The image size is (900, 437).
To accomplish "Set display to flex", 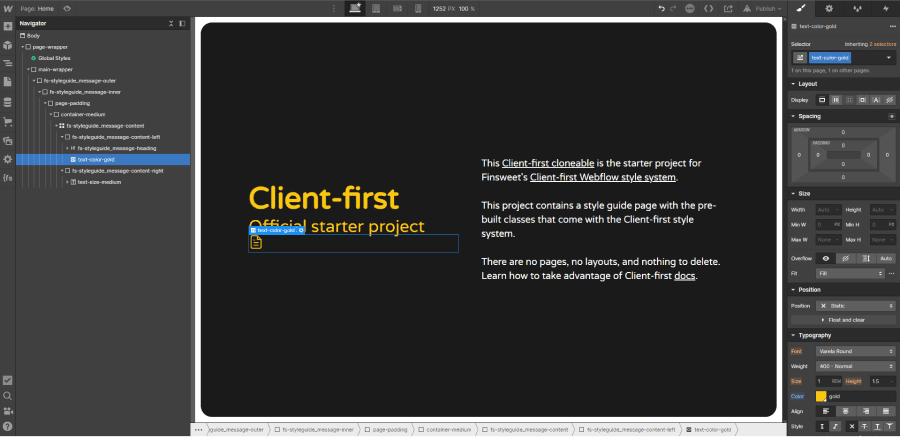I will tap(836, 100).
